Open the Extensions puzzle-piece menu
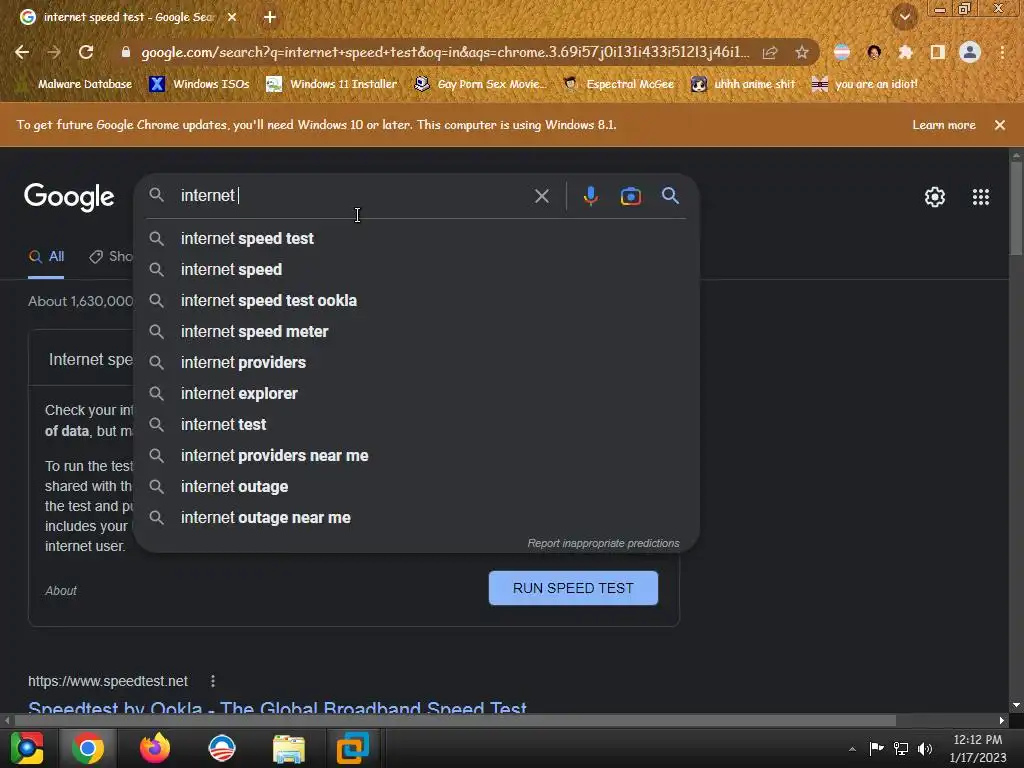Image resolution: width=1024 pixels, height=768 pixels. tap(905, 52)
